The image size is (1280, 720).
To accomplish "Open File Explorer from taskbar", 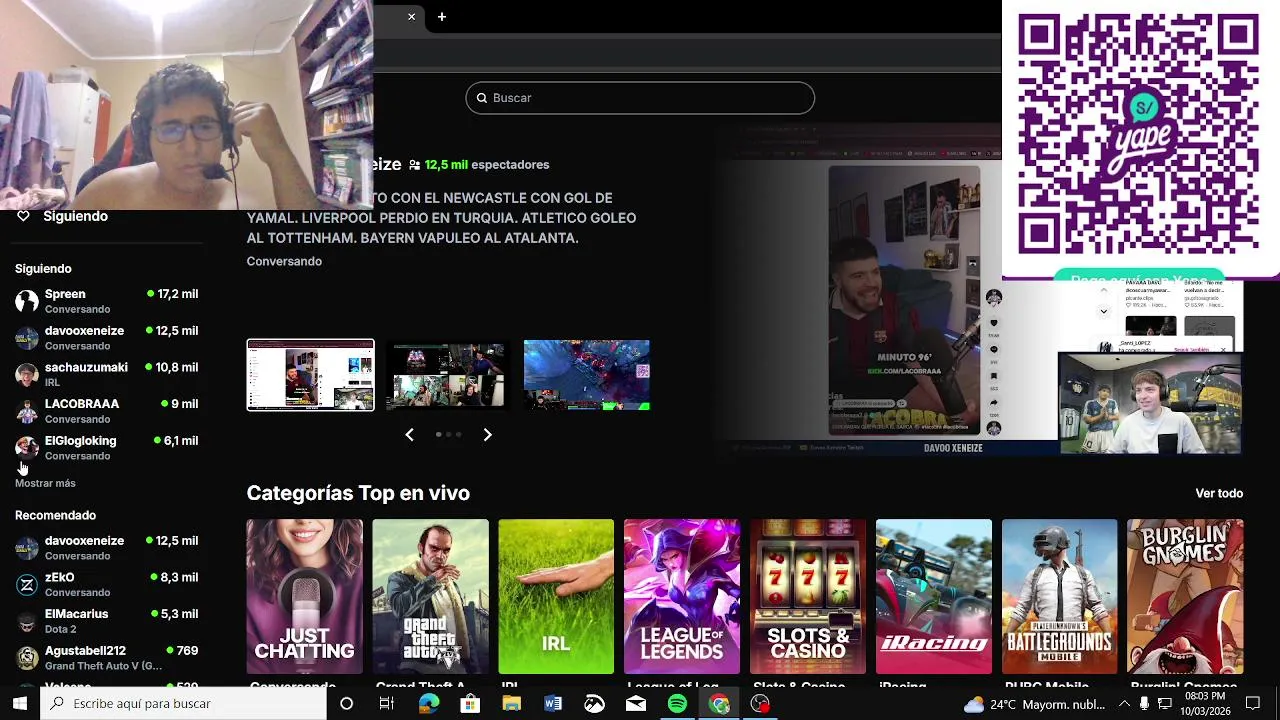I will point(512,704).
